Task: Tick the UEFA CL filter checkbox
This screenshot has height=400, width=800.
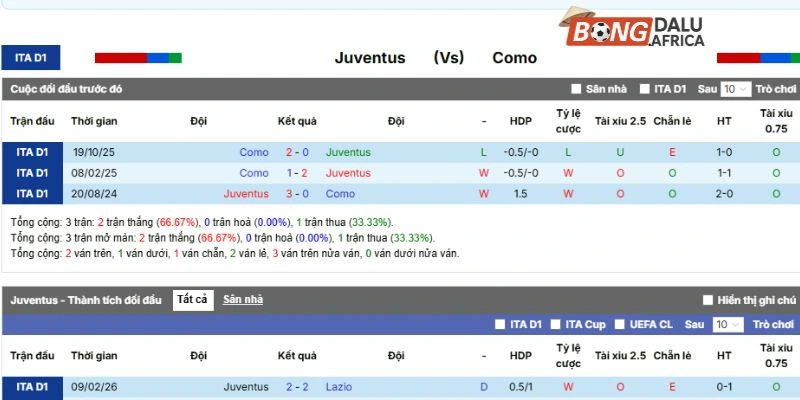Action: coord(619,324)
